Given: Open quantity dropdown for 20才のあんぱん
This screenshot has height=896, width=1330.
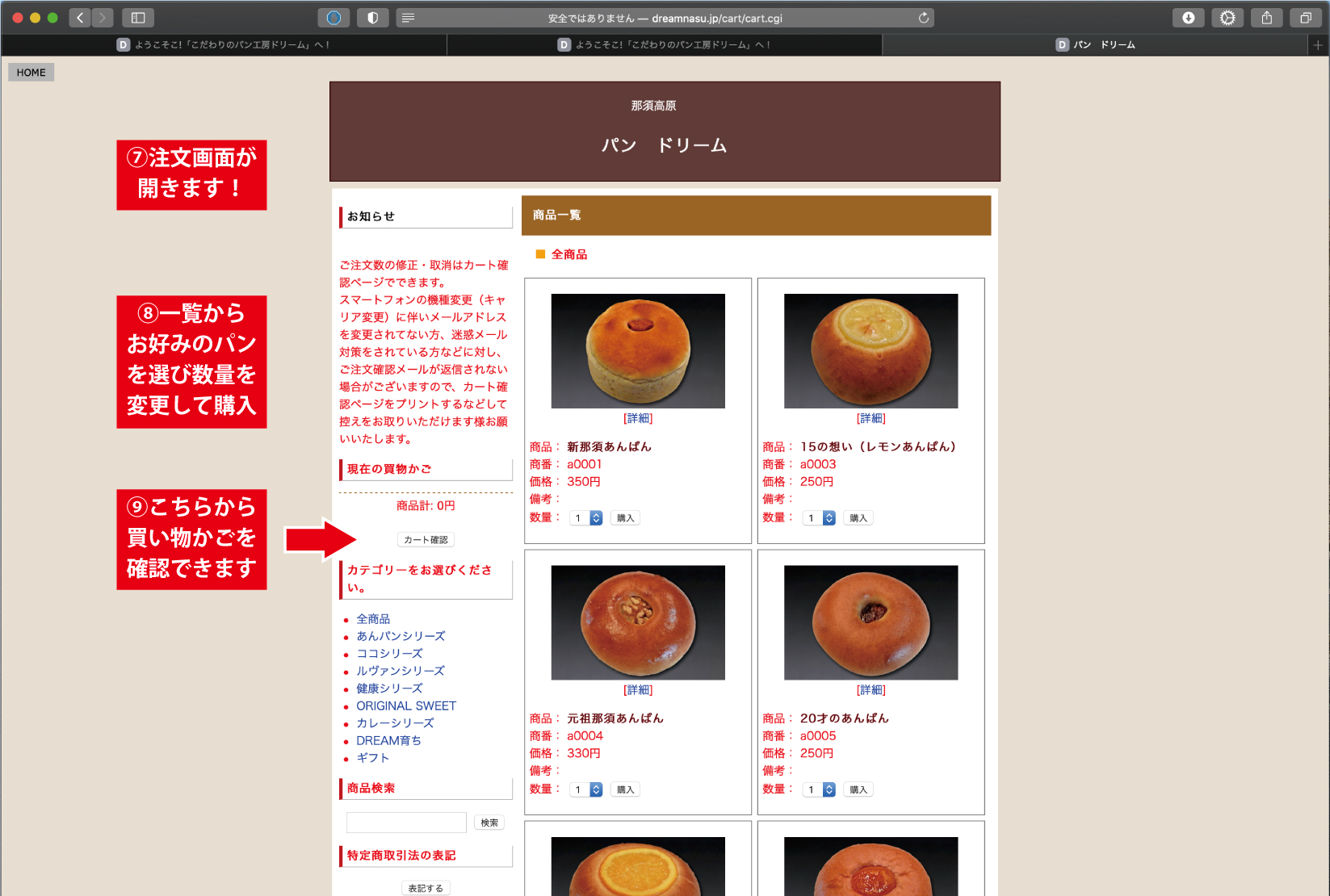Looking at the screenshot, I should [x=820, y=789].
